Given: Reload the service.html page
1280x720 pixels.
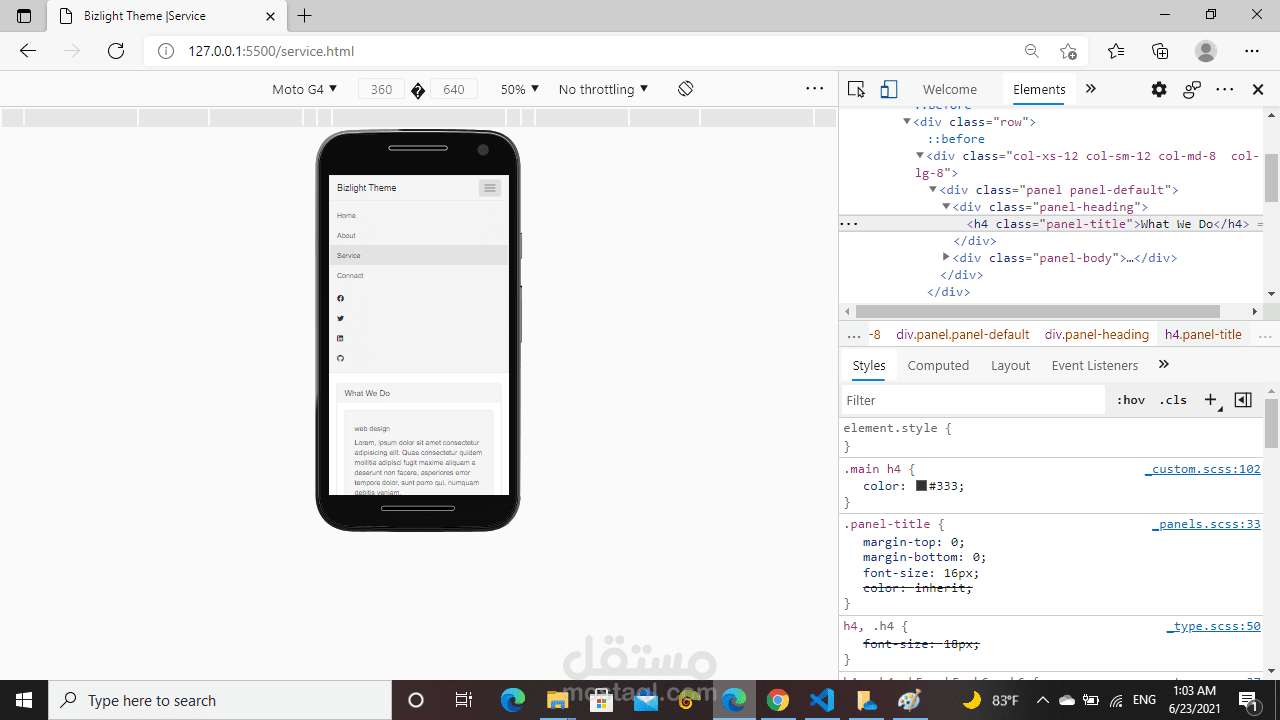Looking at the screenshot, I should [116, 51].
